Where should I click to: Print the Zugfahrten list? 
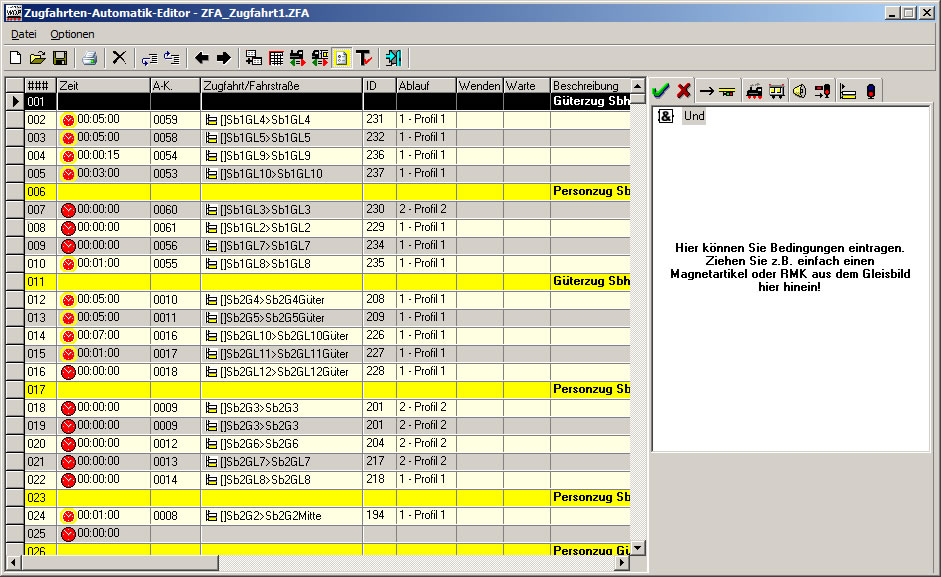tap(89, 58)
